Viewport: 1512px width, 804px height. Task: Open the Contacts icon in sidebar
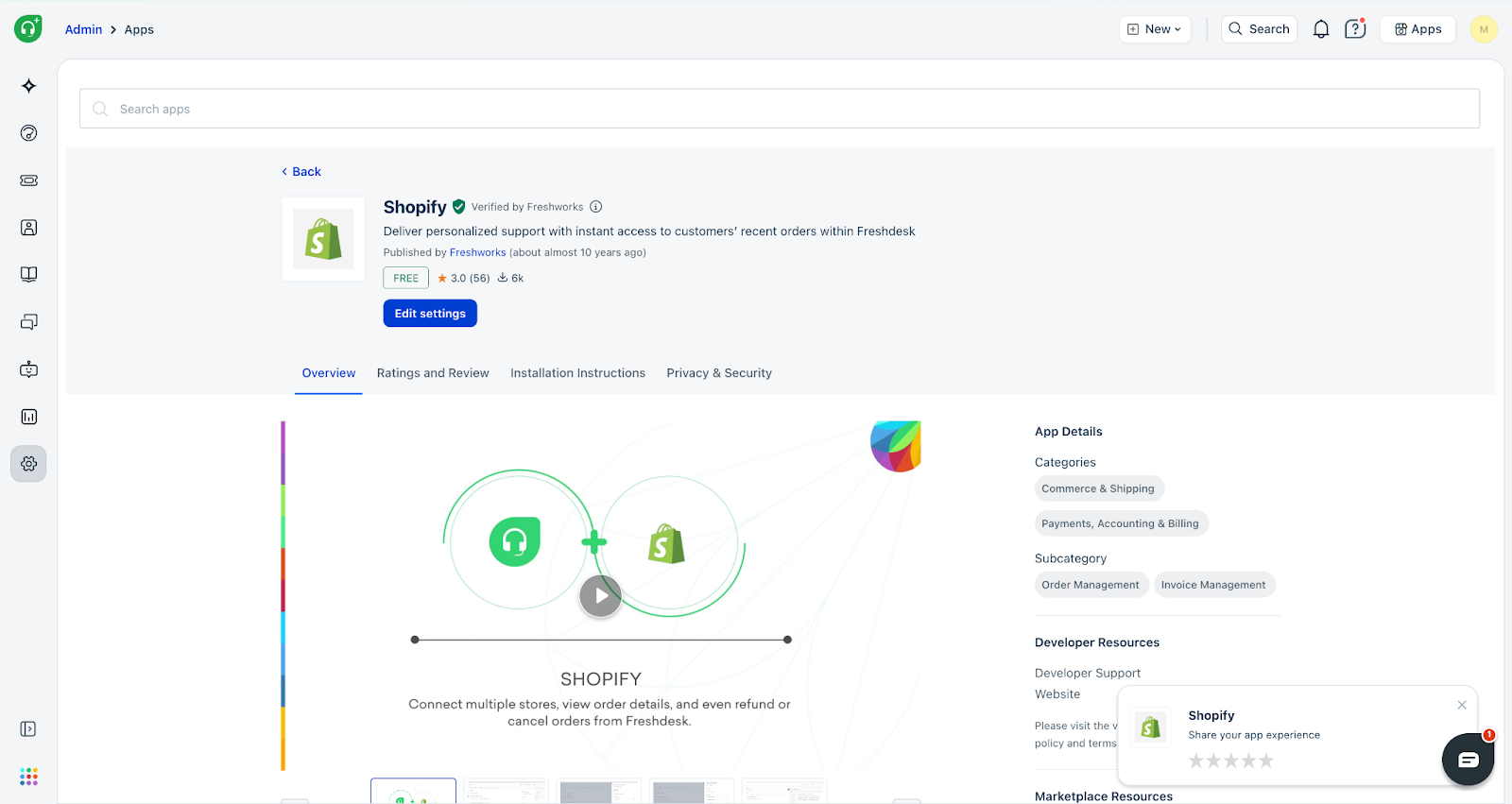pyautogui.click(x=29, y=228)
